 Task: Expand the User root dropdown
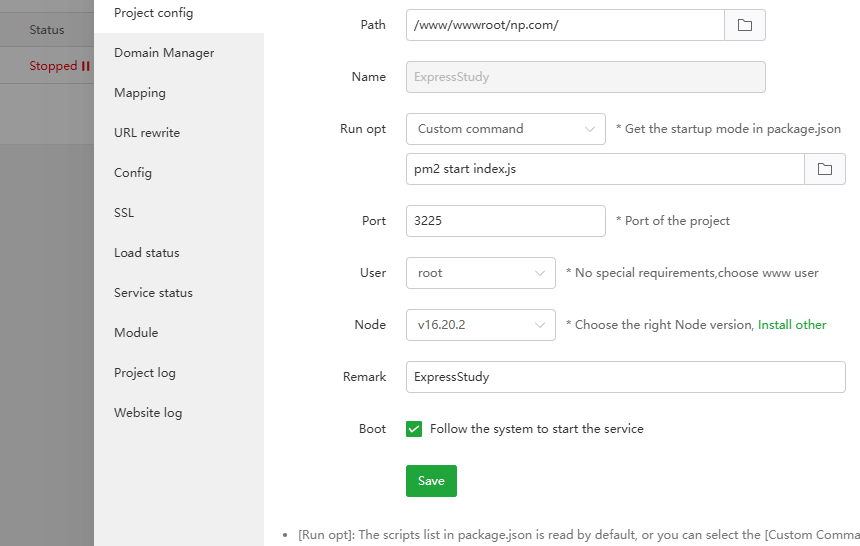480,273
